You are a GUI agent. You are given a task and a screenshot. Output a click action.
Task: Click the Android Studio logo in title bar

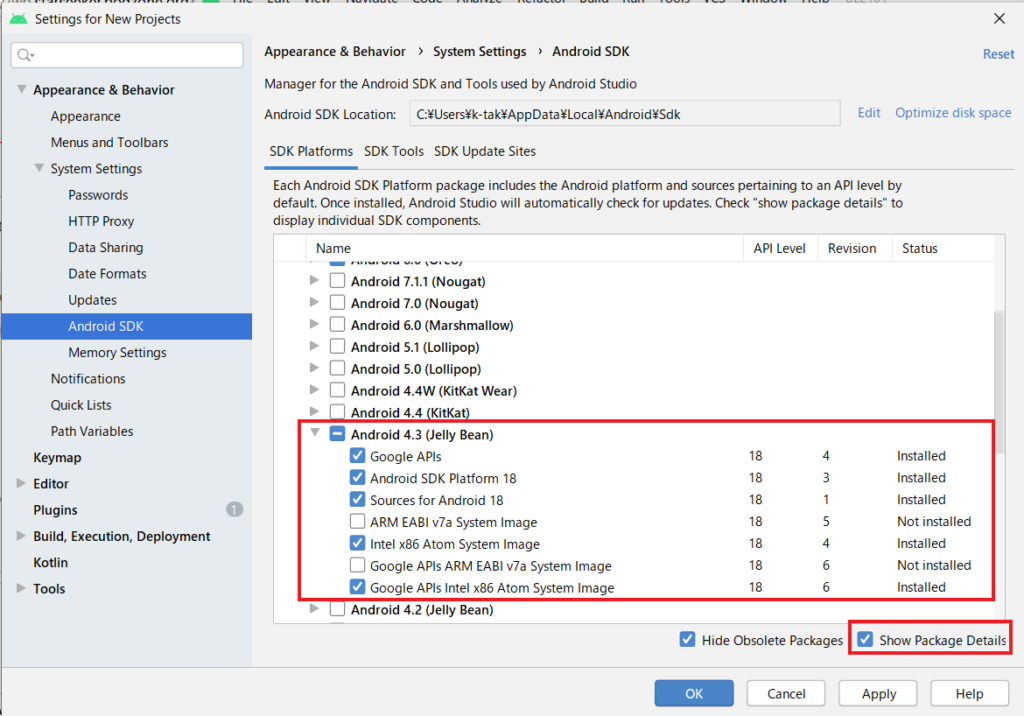(x=18, y=18)
